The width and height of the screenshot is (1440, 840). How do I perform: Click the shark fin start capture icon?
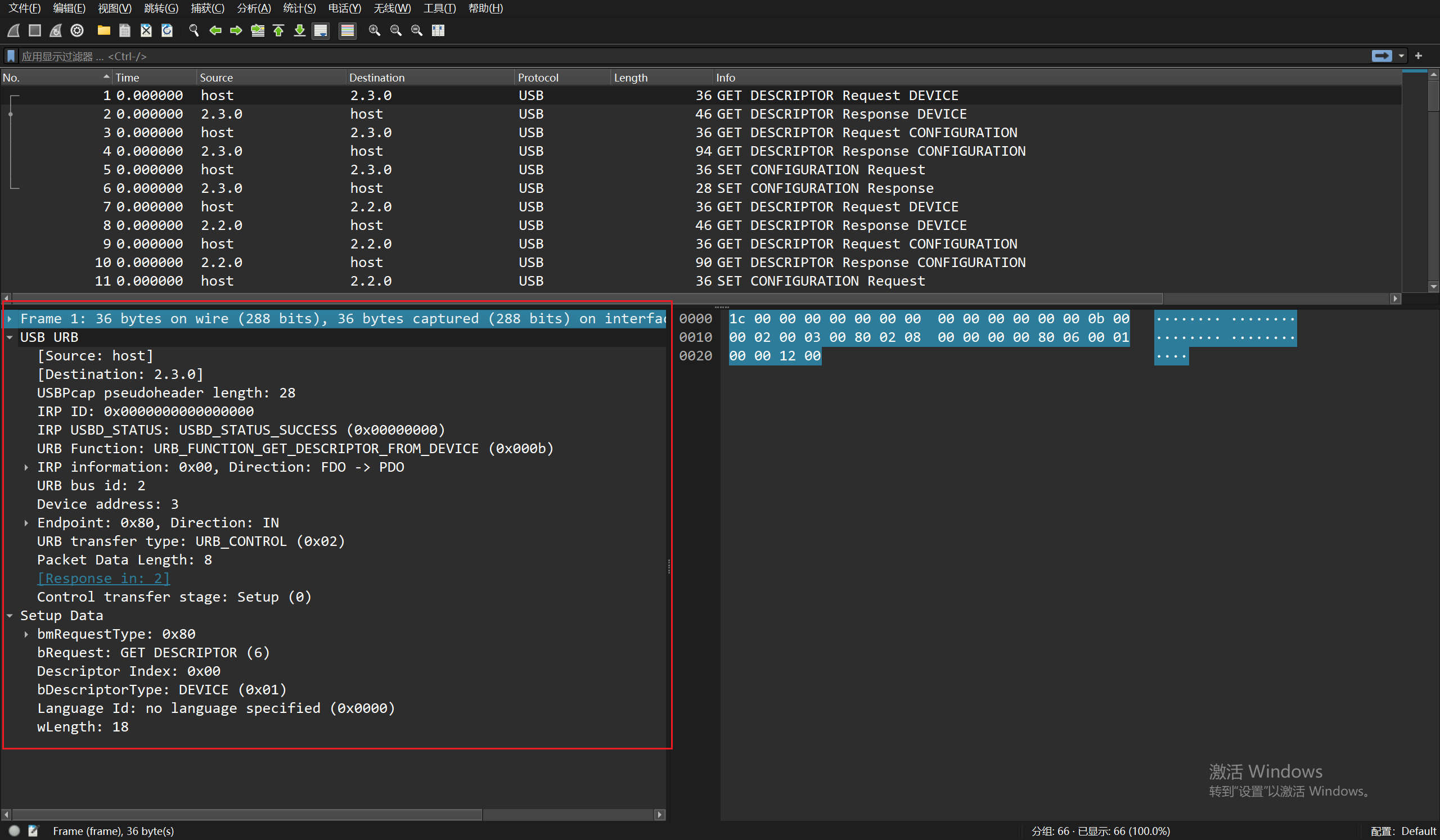point(13,30)
